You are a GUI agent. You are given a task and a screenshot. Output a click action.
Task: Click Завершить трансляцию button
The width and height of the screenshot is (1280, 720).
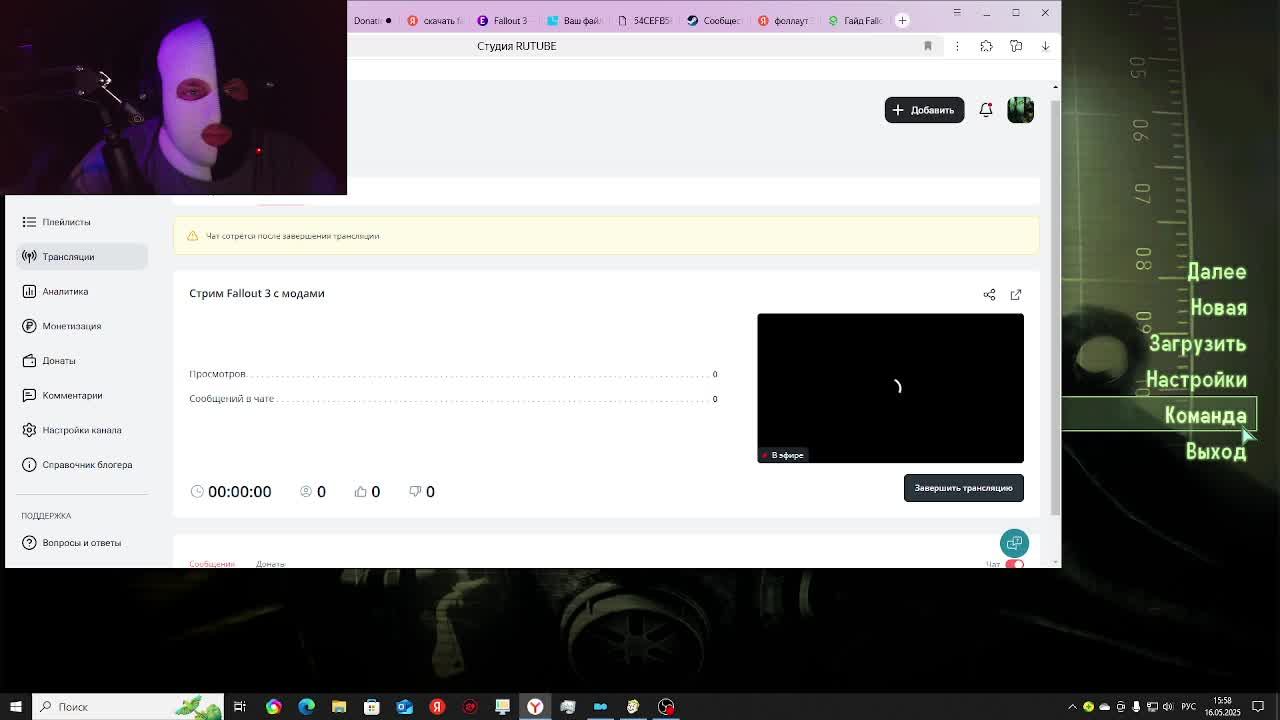(x=963, y=488)
